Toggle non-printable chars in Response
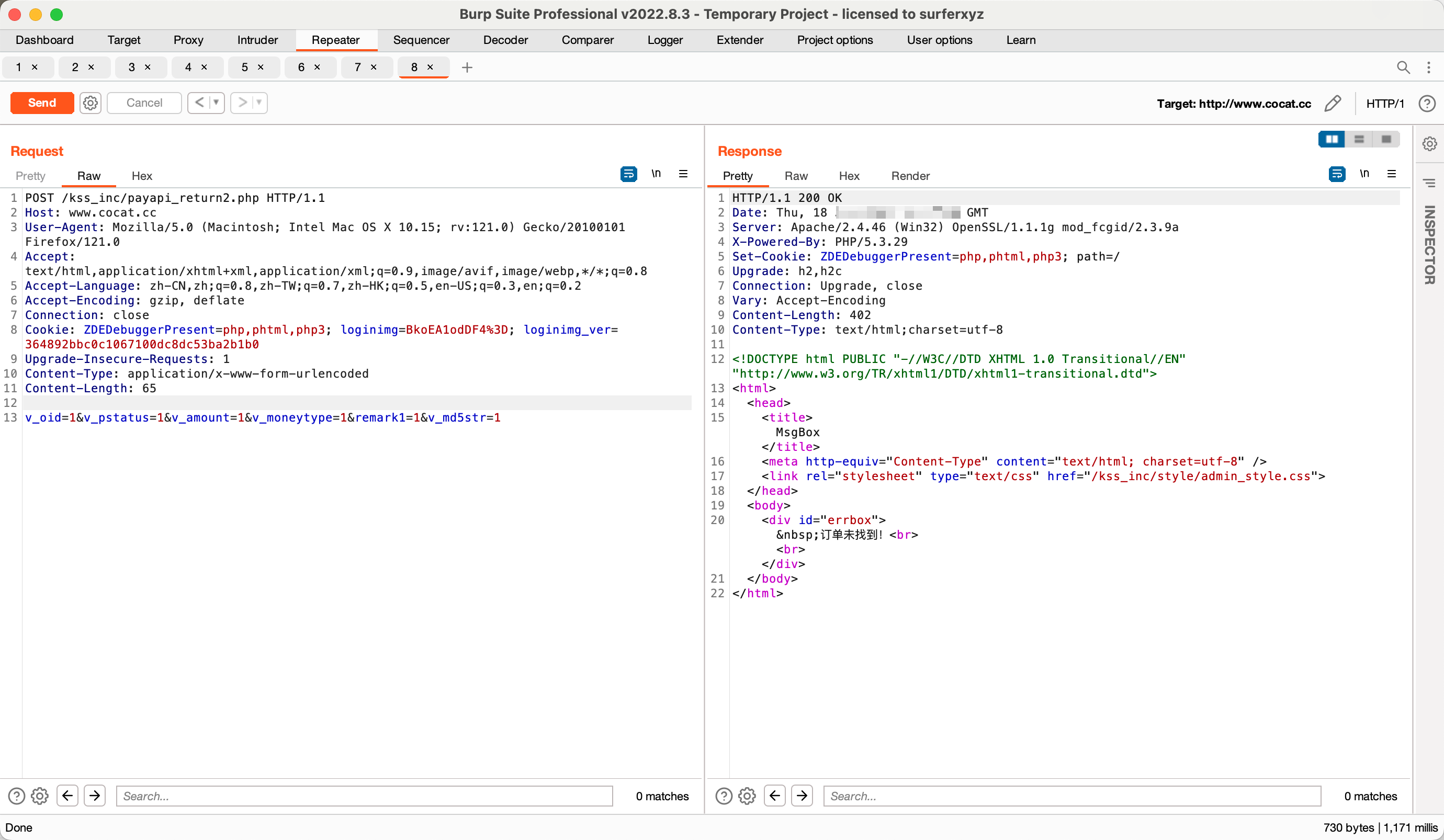Image resolution: width=1444 pixels, height=840 pixels. tap(1364, 174)
